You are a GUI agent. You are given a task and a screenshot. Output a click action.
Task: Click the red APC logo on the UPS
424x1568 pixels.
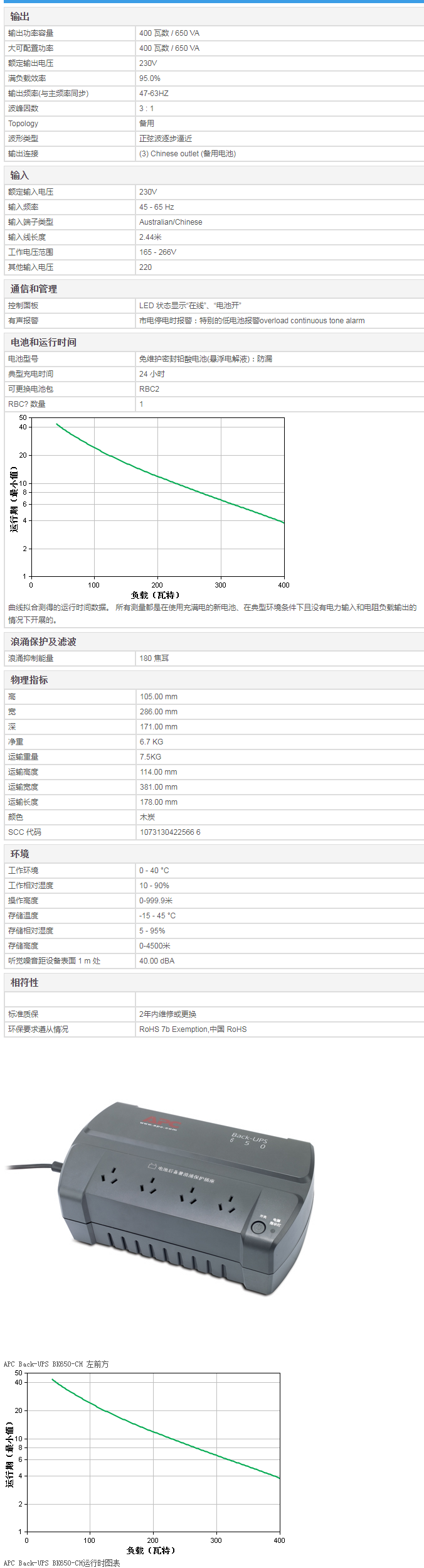pos(161,1122)
